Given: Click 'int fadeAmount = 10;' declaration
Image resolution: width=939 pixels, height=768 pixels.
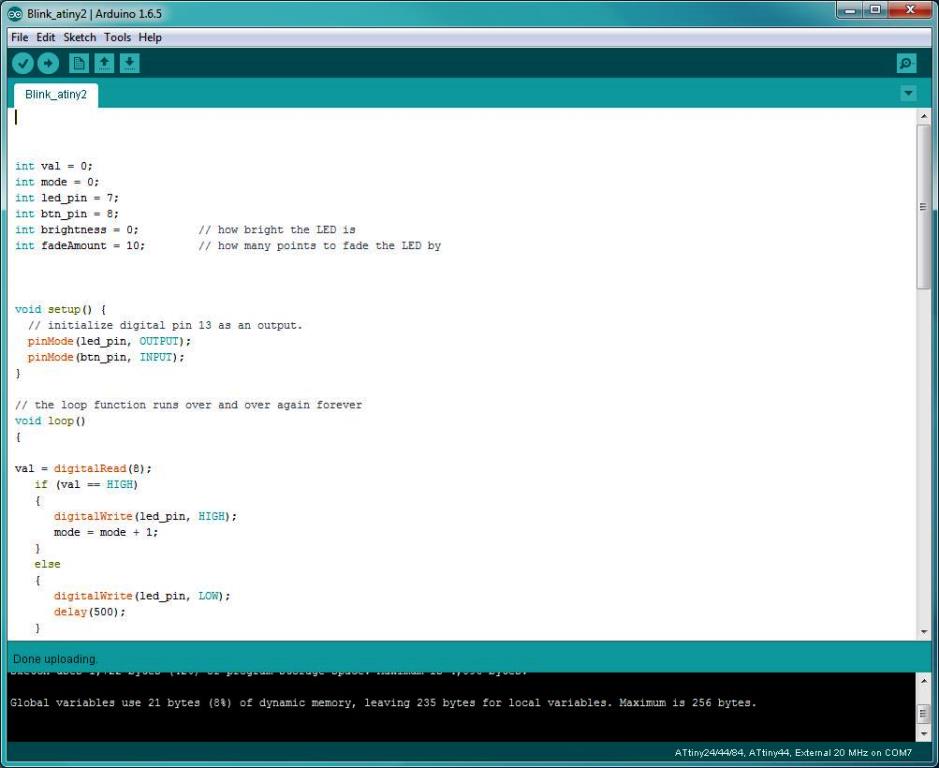Looking at the screenshot, I should 80,246.
